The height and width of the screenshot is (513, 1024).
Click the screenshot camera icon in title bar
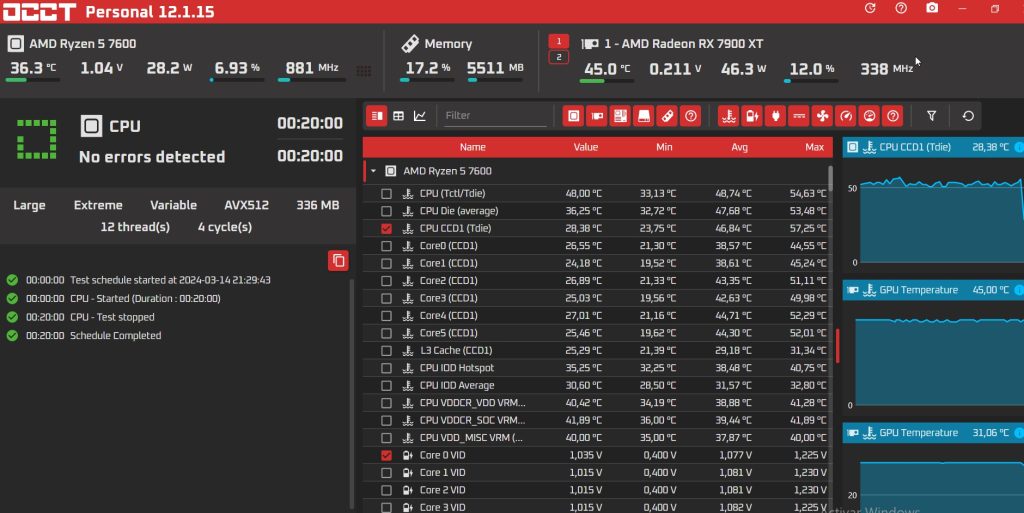pos(932,8)
